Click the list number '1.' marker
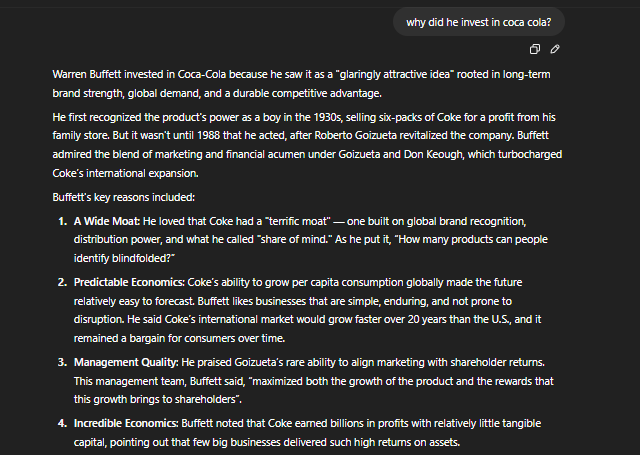 (x=62, y=221)
